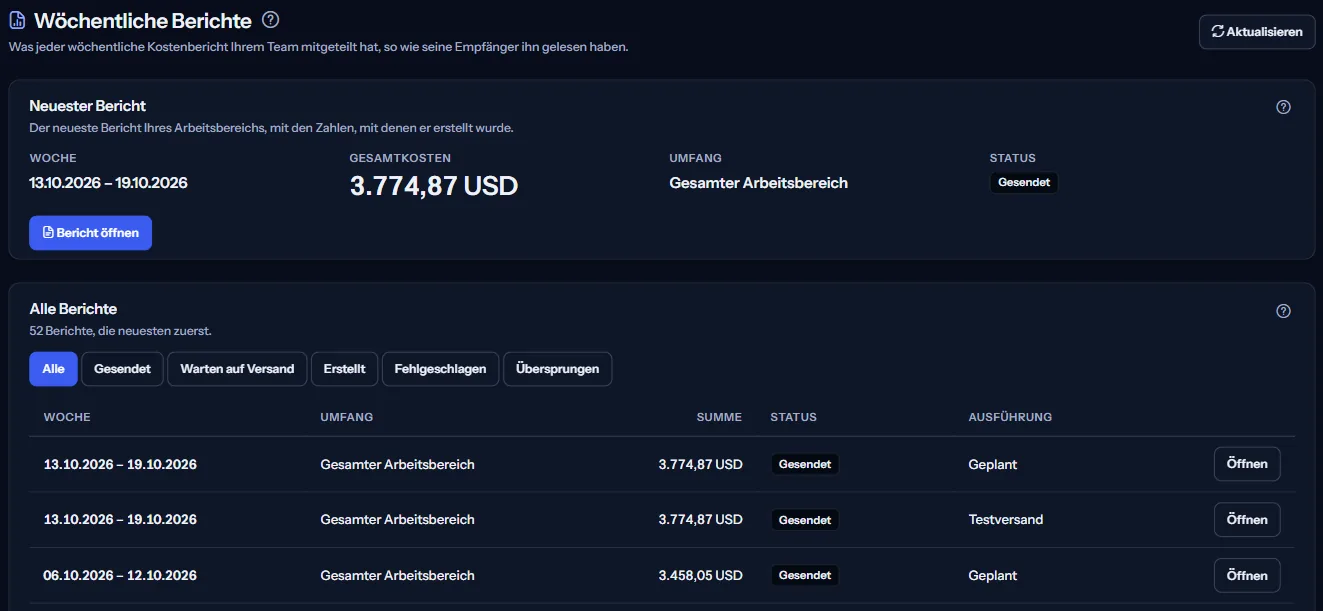Screen dimensions: 1323x611
Task: Click the SUMME column header
Action: [720, 417]
